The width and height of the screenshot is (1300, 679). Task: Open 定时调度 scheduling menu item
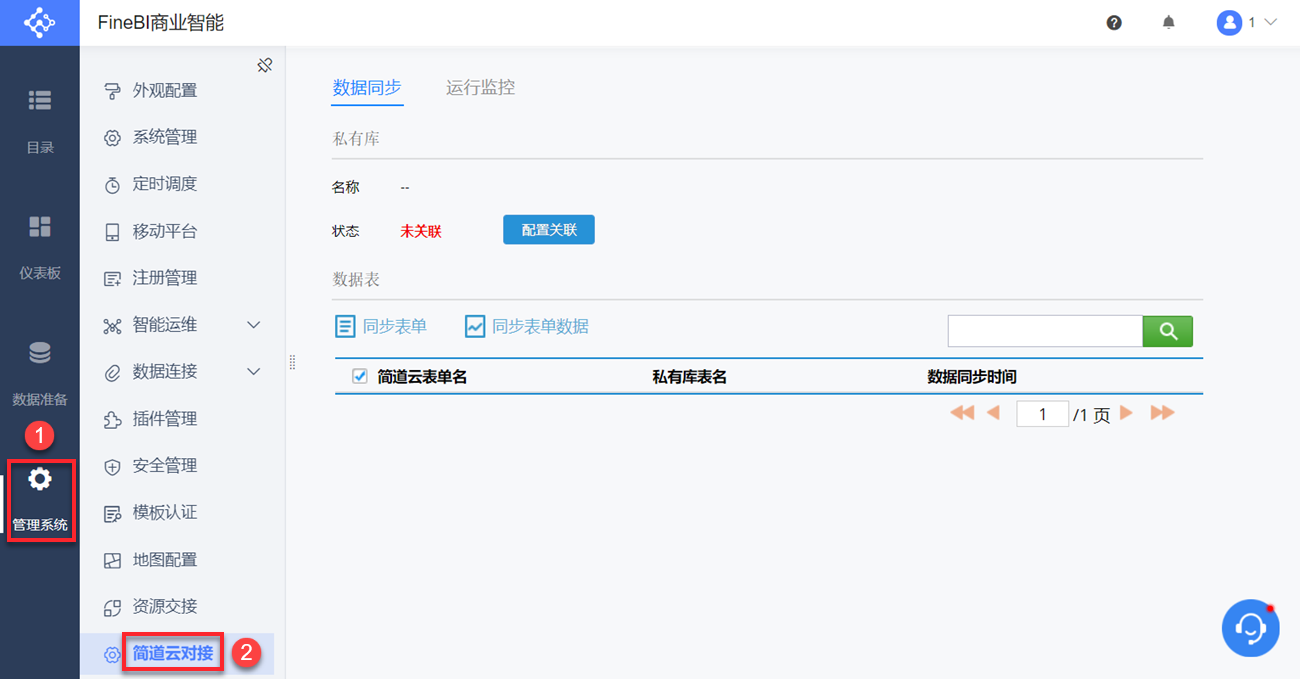pos(165,184)
